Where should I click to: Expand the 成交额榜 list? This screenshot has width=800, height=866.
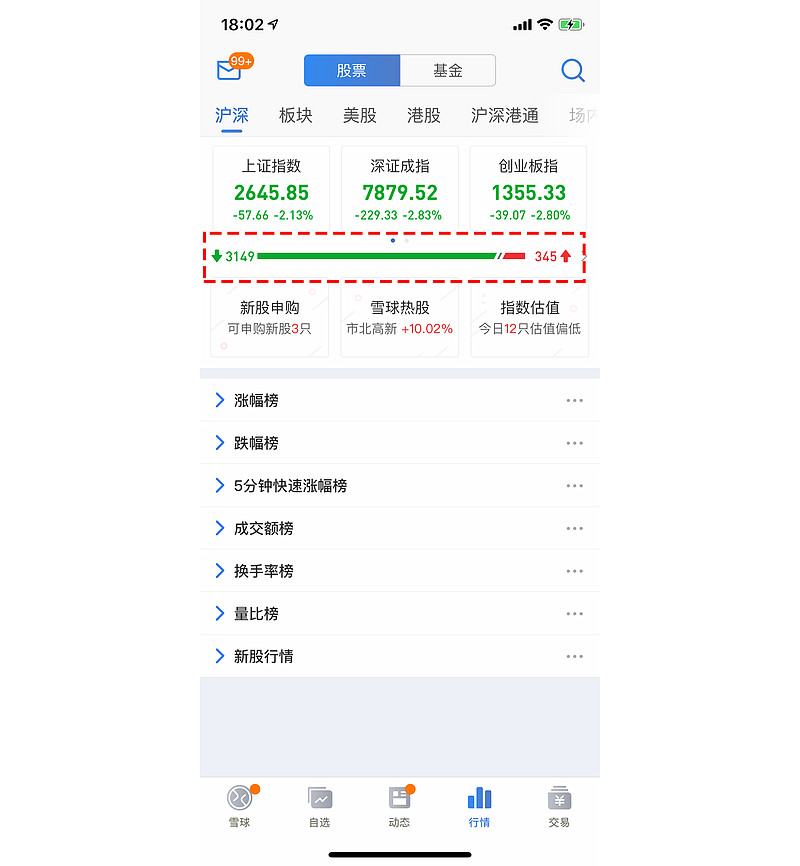219,528
